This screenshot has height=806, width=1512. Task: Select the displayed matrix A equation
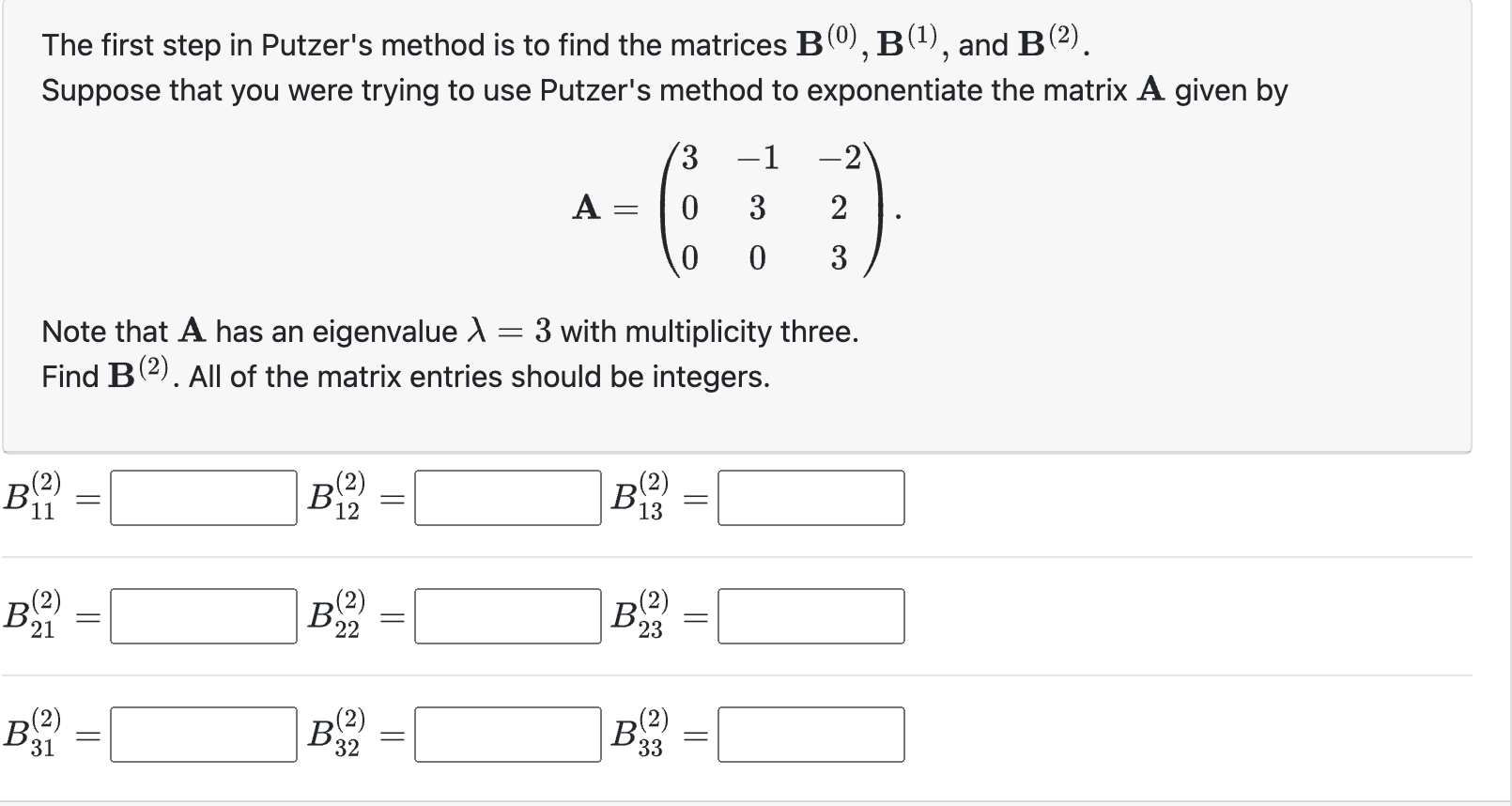tap(735, 209)
